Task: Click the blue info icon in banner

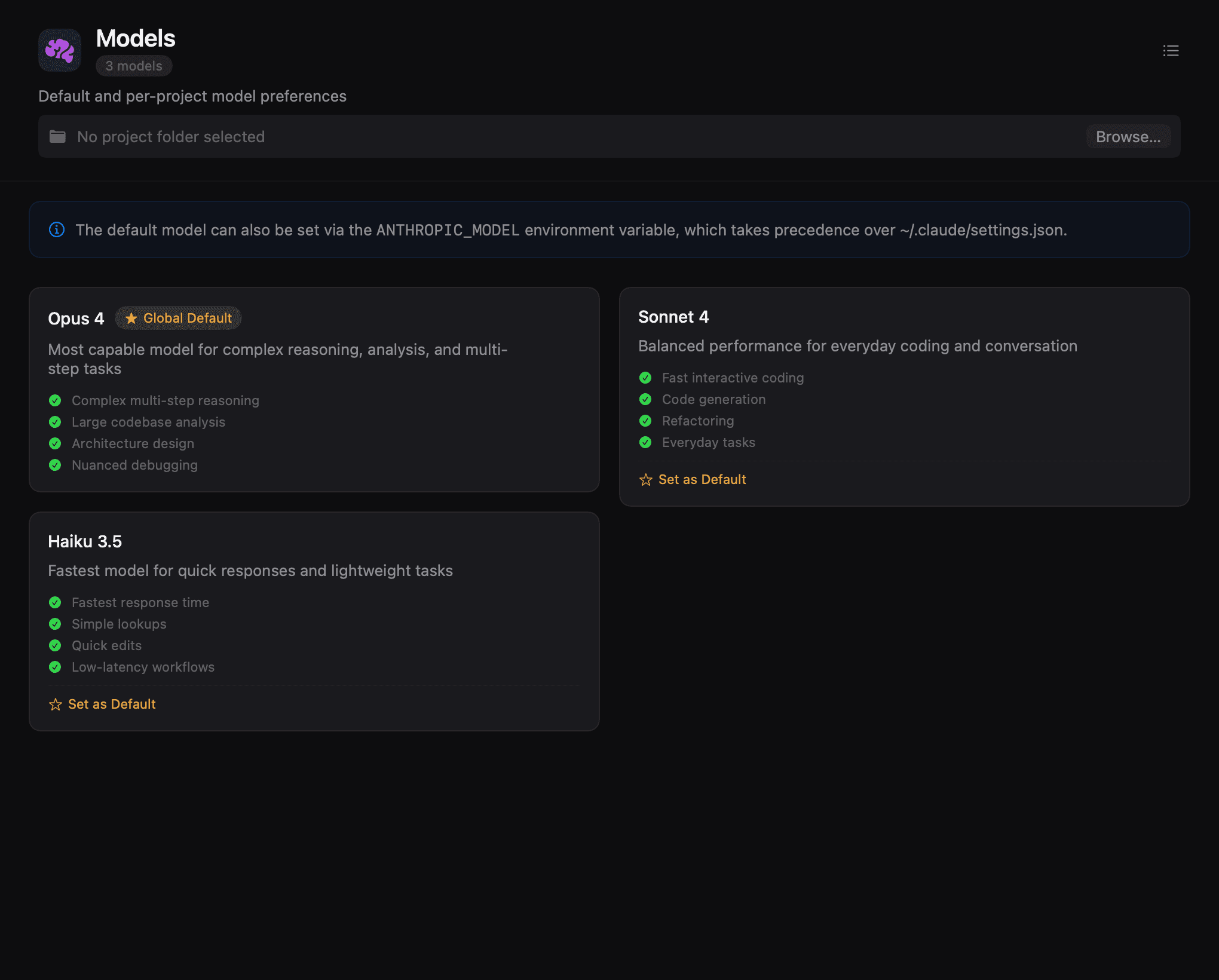Action: [57, 229]
